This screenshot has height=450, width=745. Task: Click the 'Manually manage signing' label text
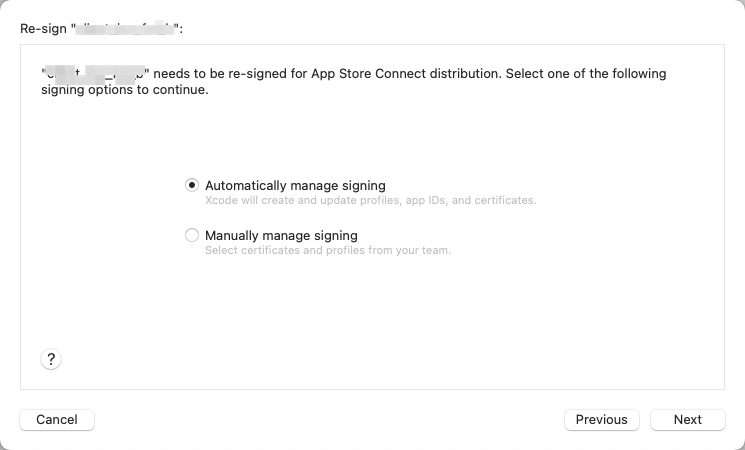[x=281, y=235]
